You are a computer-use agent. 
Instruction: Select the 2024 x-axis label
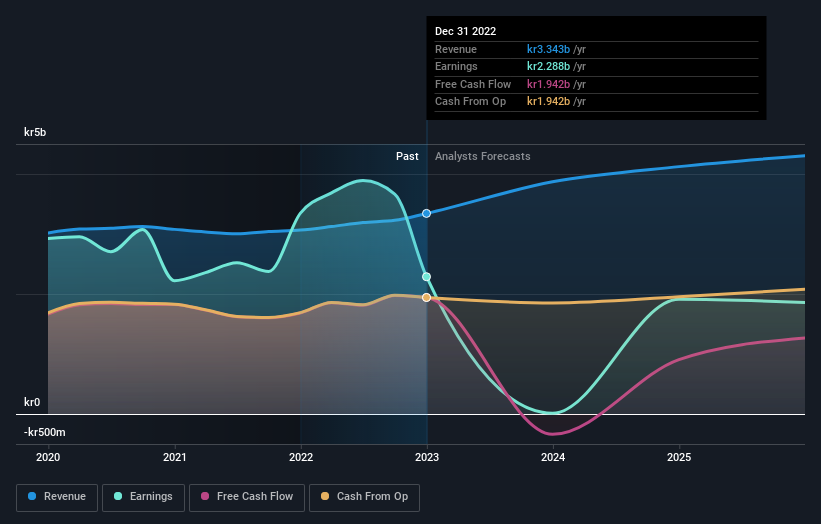[x=553, y=458]
